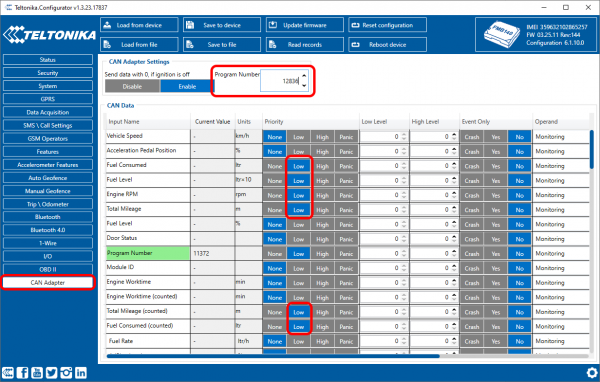Set Fuel Consumed priority to None
This screenshot has width=600, height=382.
click(274, 166)
